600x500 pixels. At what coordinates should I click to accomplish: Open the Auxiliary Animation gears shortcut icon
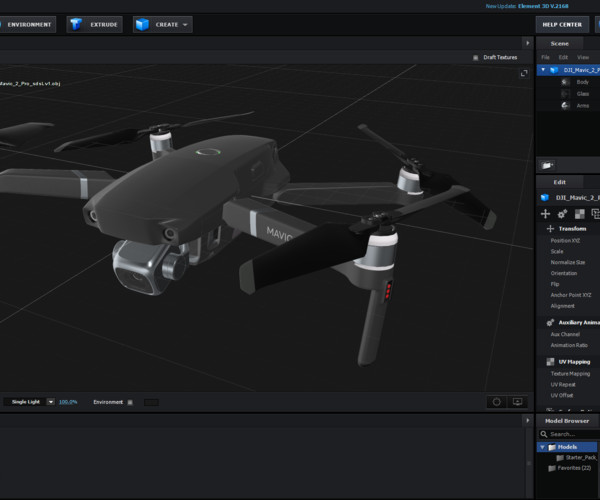click(x=562, y=214)
